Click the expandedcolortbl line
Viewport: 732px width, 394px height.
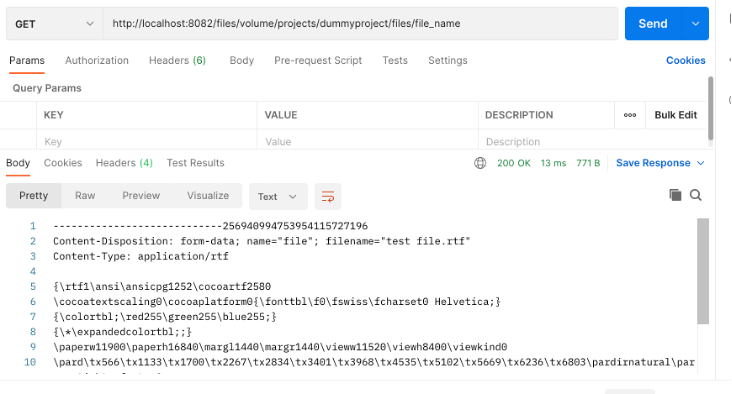tap(122, 332)
